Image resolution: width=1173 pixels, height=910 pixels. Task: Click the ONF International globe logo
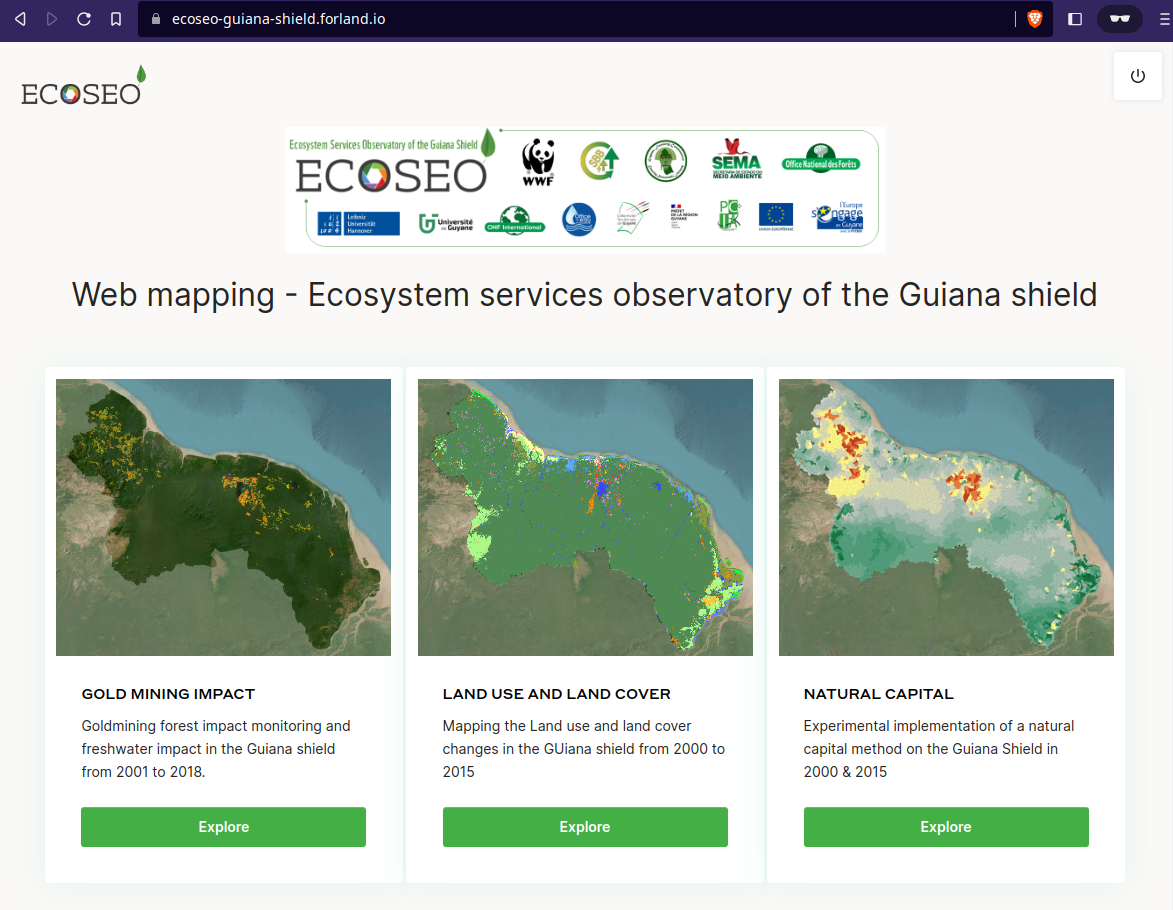[x=515, y=221]
